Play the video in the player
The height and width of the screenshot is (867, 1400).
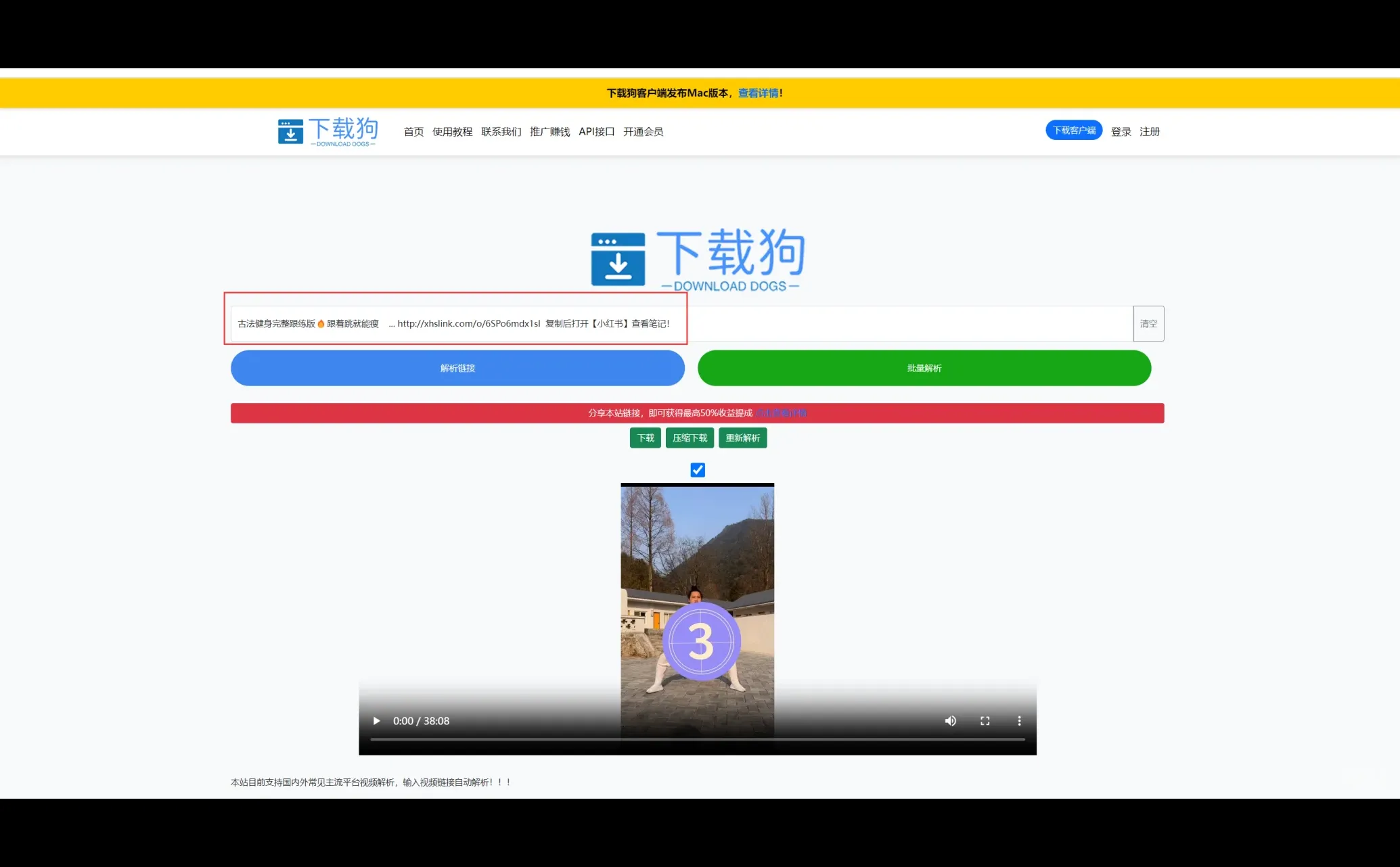pyautogui.click(x=376, y=721)
